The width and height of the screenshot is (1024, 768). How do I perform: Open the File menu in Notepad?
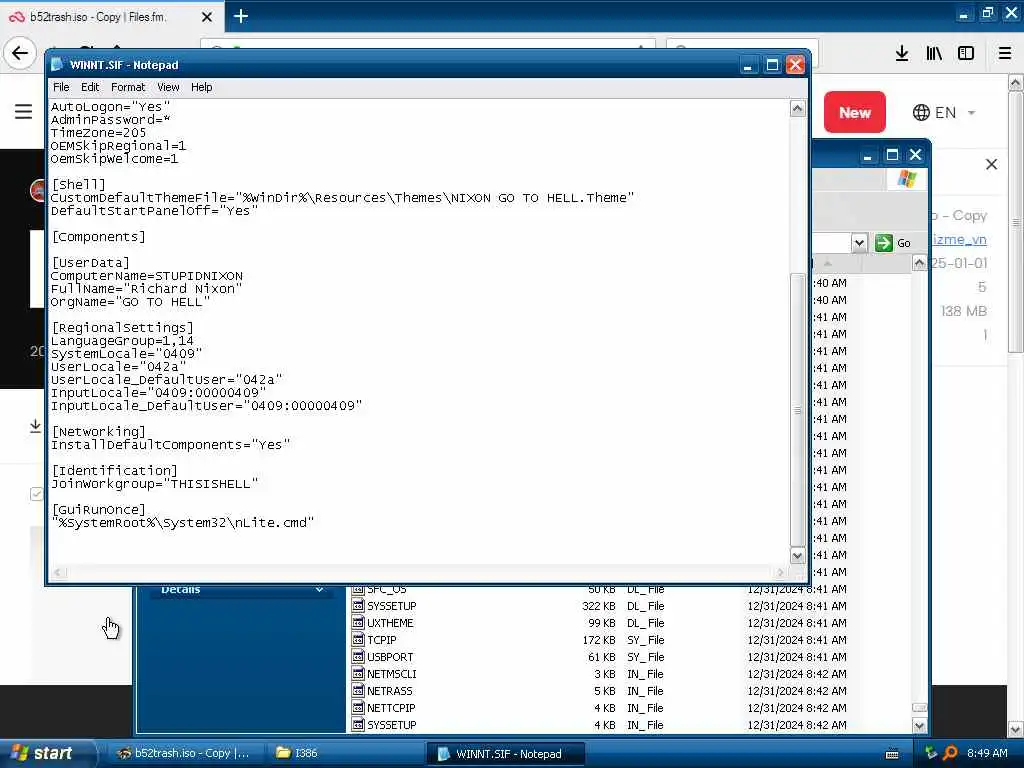tap(61, 87)
